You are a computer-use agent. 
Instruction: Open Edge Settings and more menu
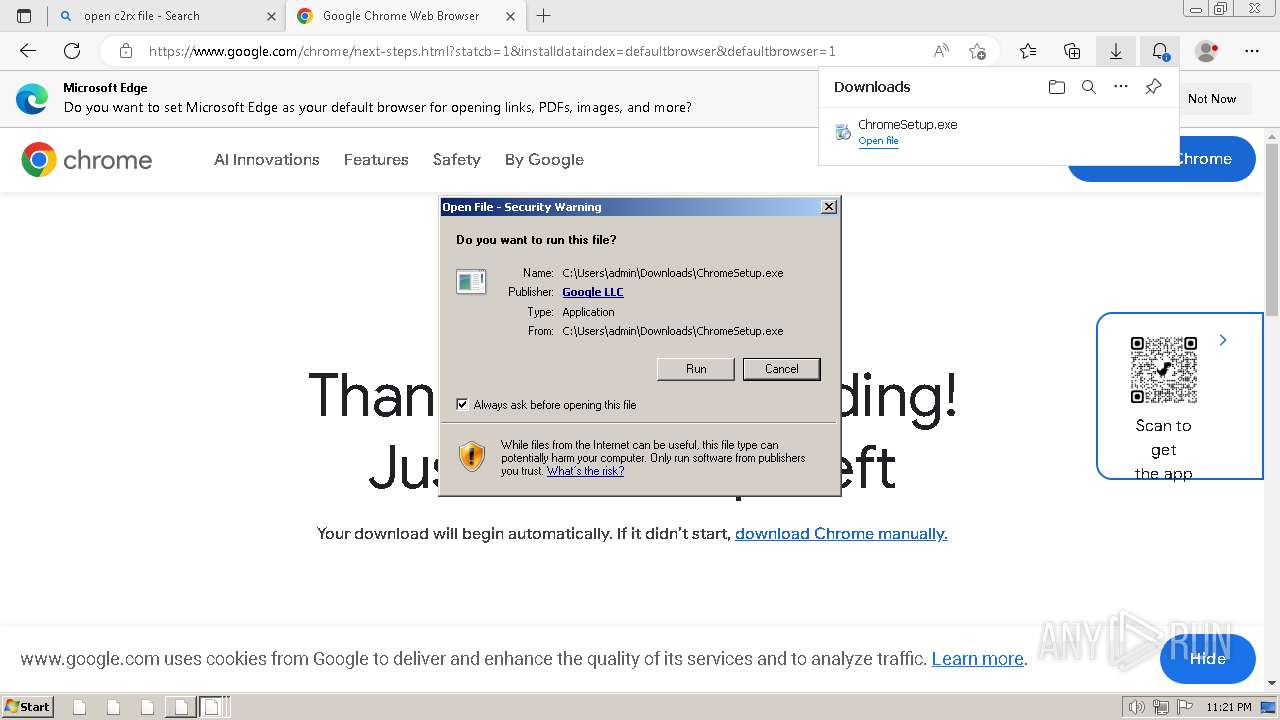click(x=1252, y=51)
